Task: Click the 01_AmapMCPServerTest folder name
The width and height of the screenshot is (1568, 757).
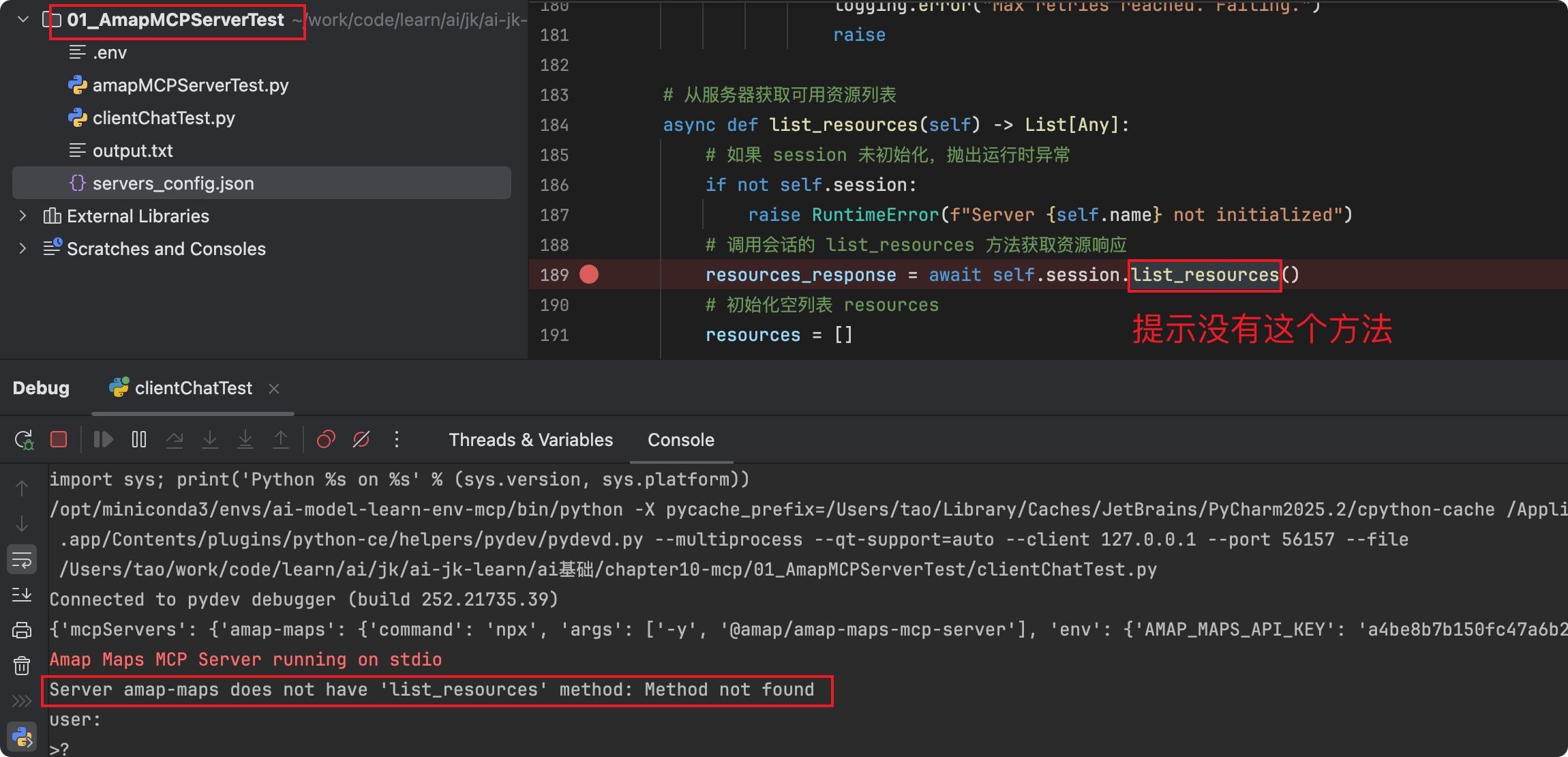Action: pos(175,20)
